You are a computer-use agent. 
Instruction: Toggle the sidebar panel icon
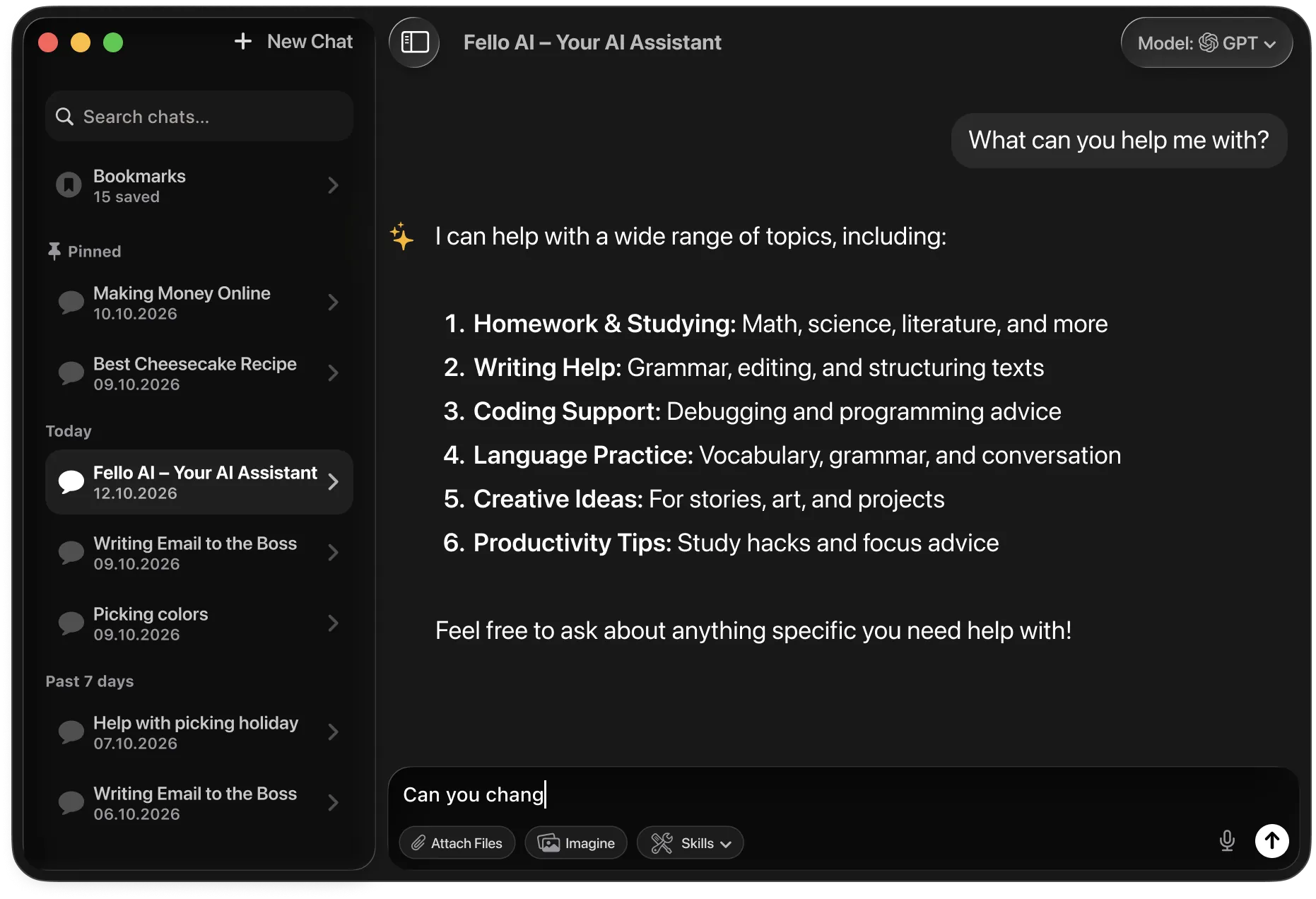(x=415, y=42)
